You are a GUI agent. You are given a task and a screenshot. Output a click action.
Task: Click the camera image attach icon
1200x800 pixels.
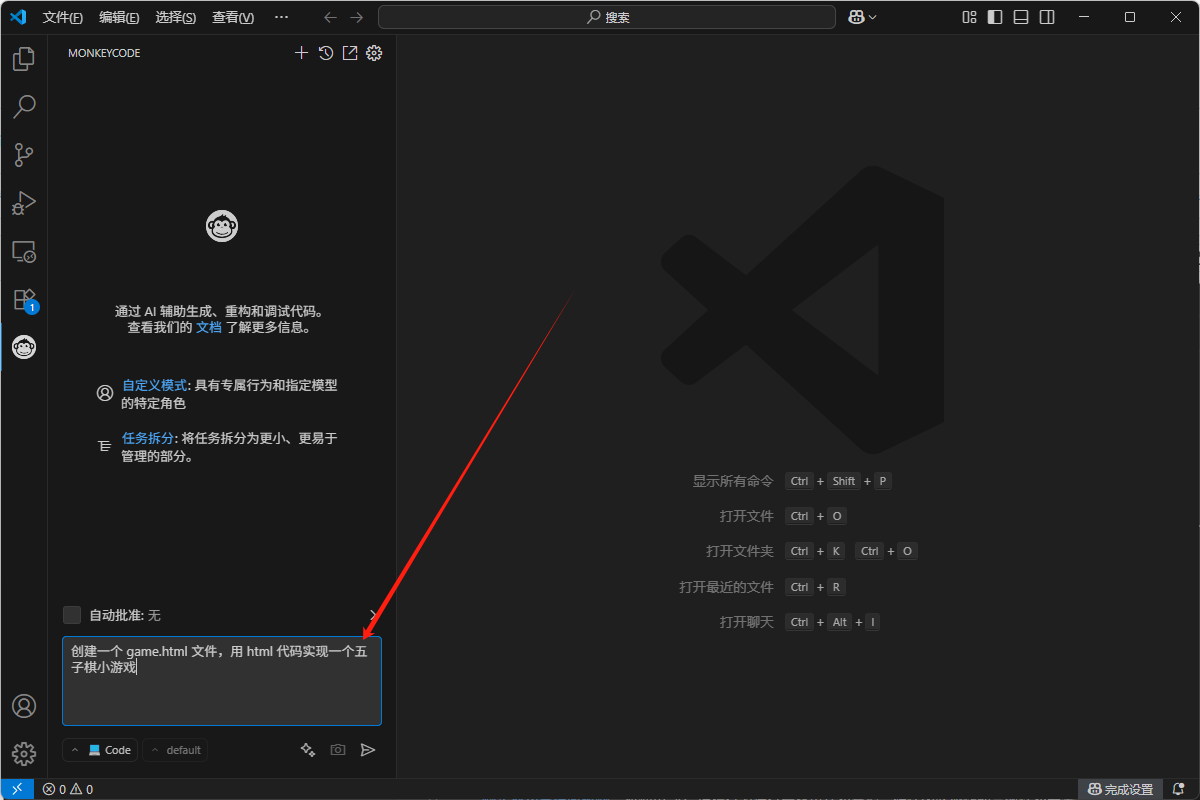point(338,750)
